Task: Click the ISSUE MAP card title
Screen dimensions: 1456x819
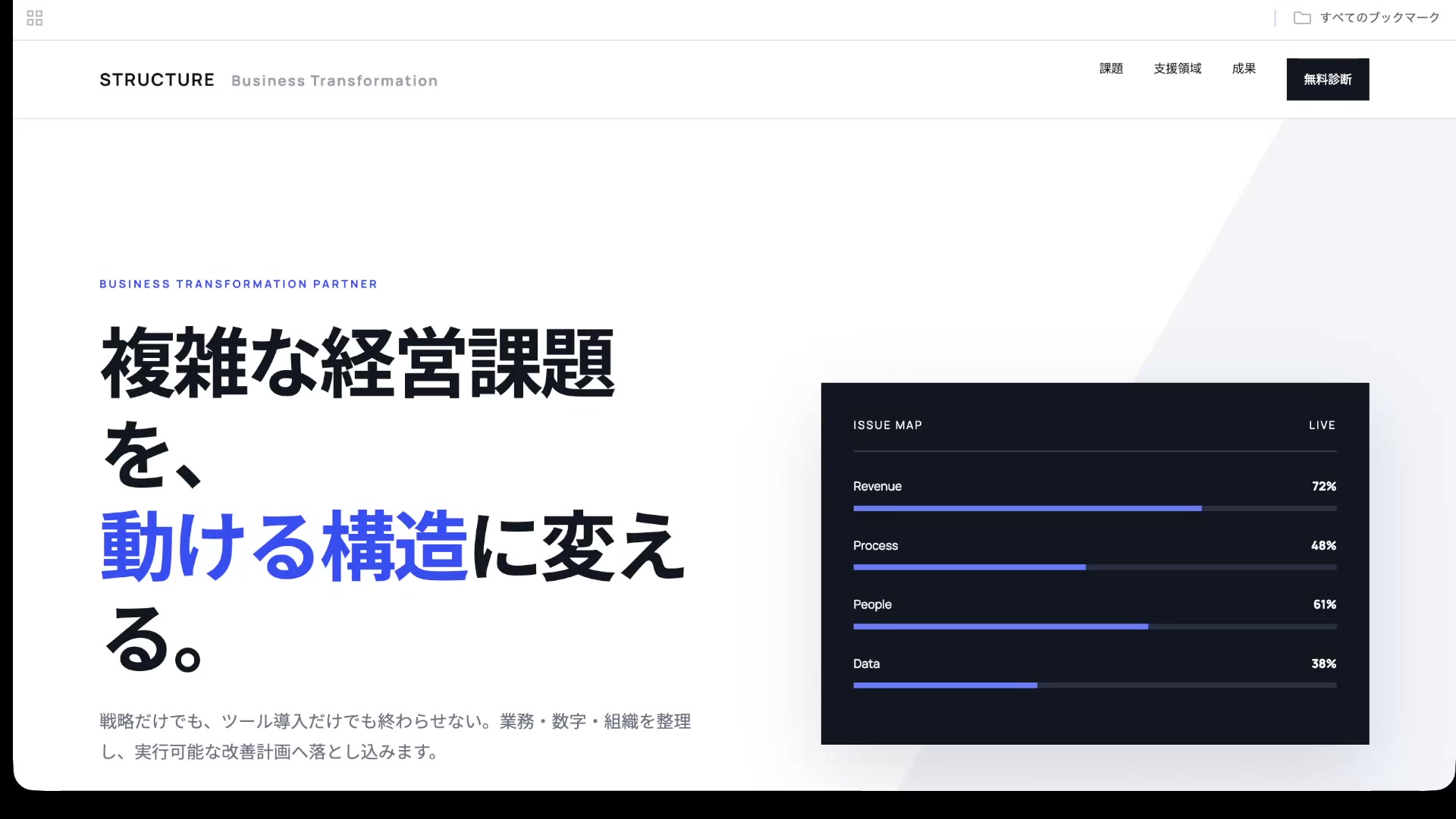Action: 887,425
